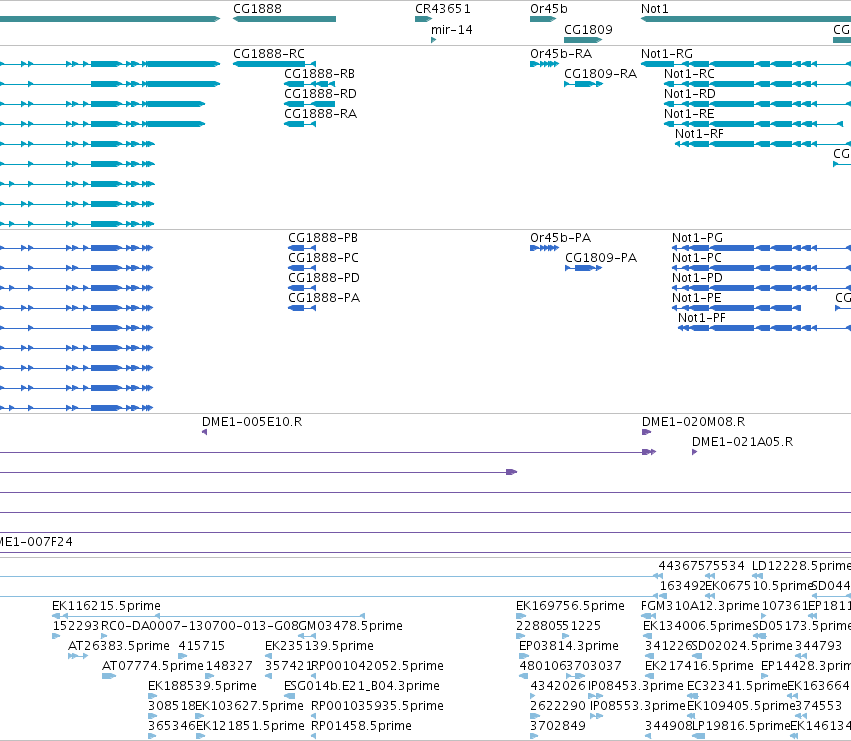Click the Or45b-RA transcript
The width and height of the screenshot is (851, 741).
544,64
